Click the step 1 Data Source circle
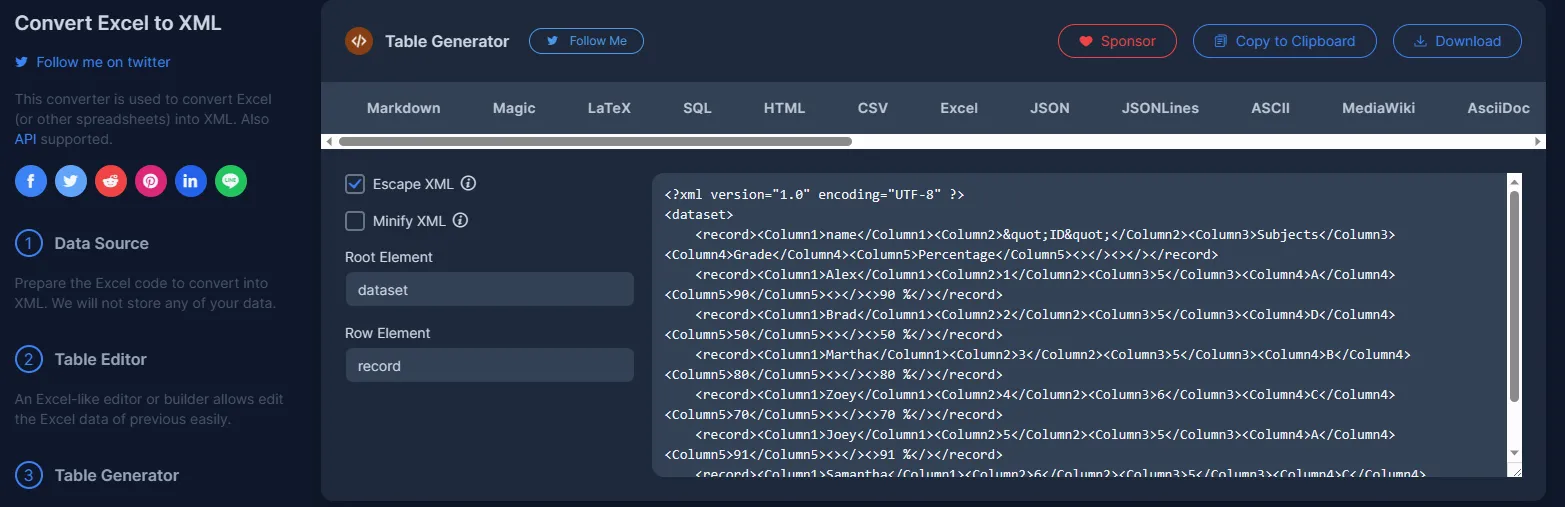 point(29,243)
